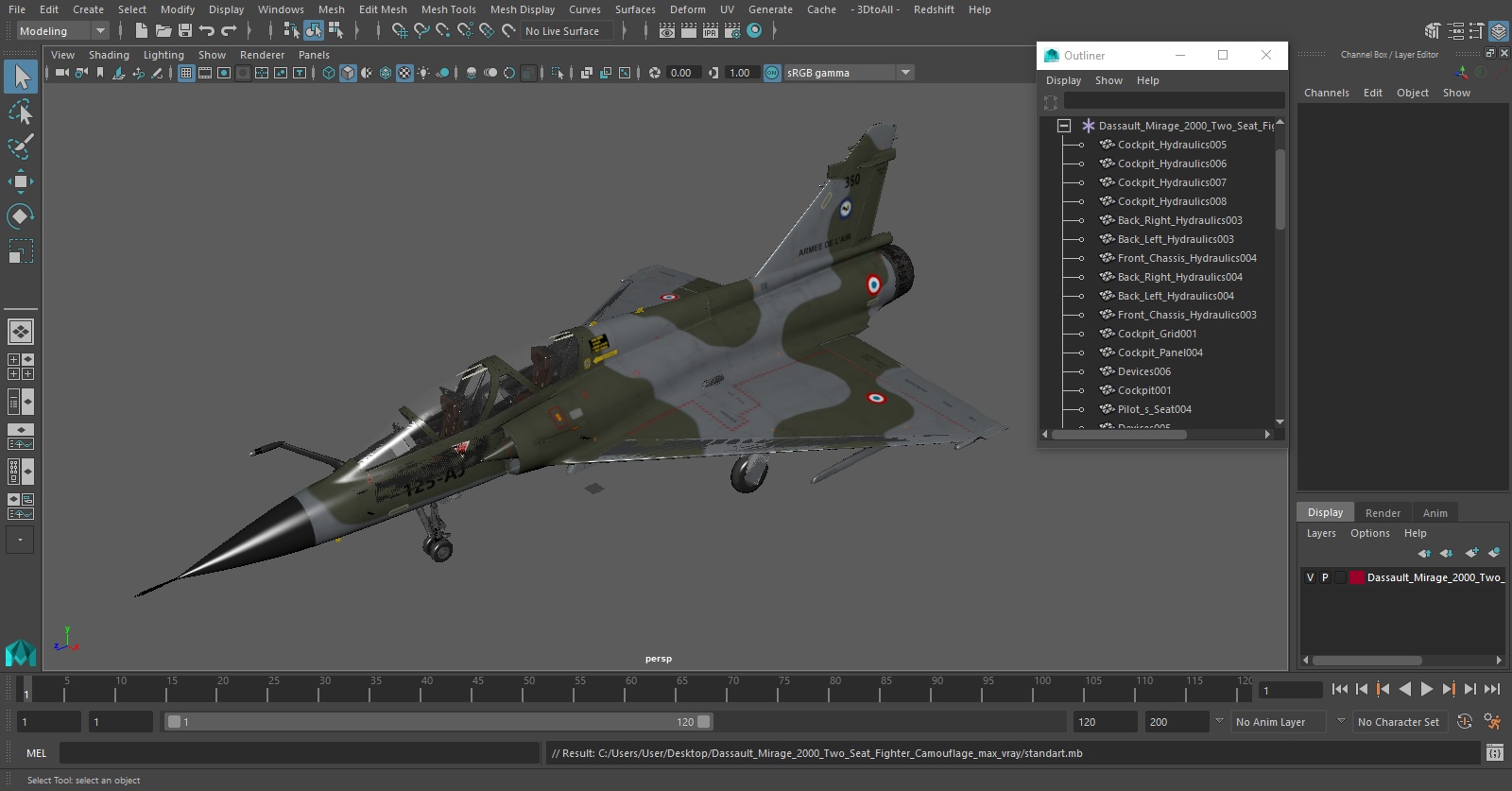Open Deform menu in main menu bar
Image resolution: width=1512 pixels, height=791 pixels.
[688, 9]
